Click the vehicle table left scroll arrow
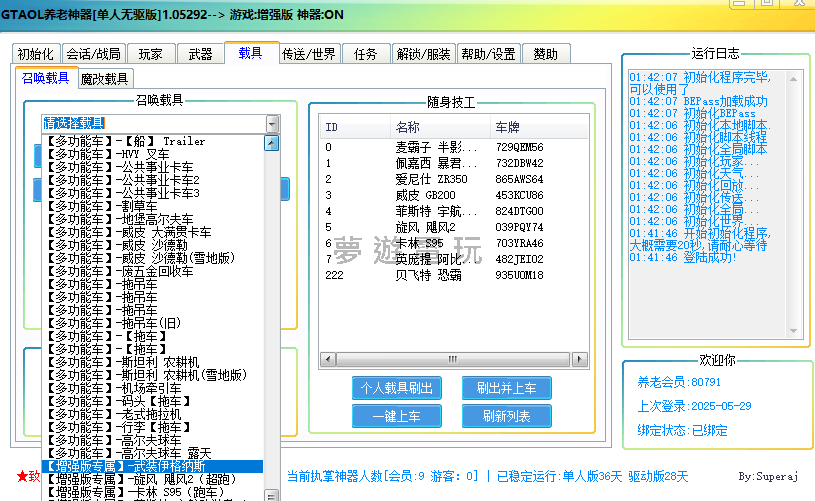 pos(327,360)
